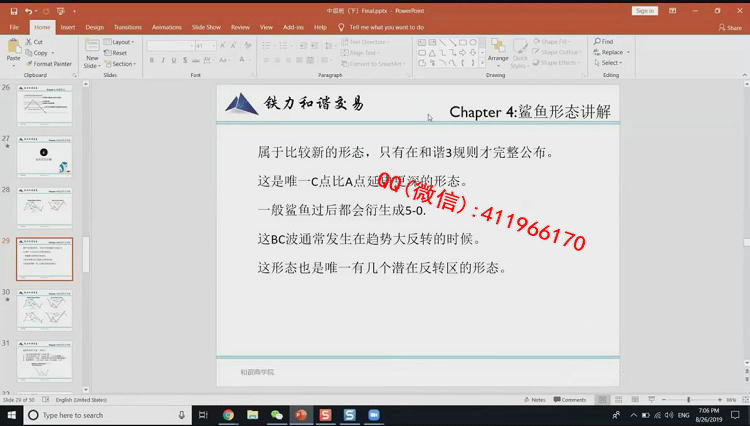Cut the selection with the Cut button
Viewport: 750px width, 426px height.
pos(34,42)
